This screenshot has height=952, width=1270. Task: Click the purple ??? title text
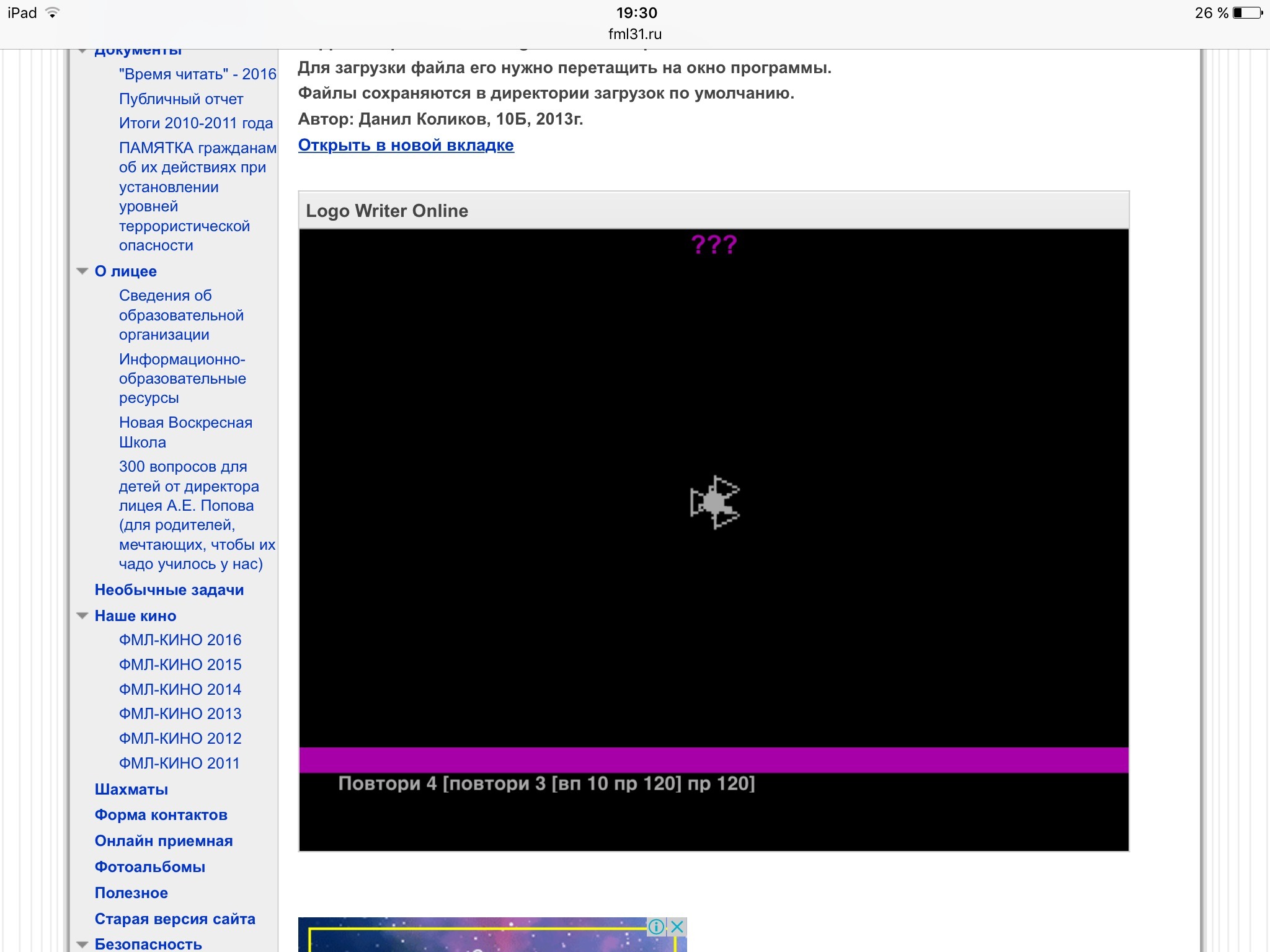(714, 245)
